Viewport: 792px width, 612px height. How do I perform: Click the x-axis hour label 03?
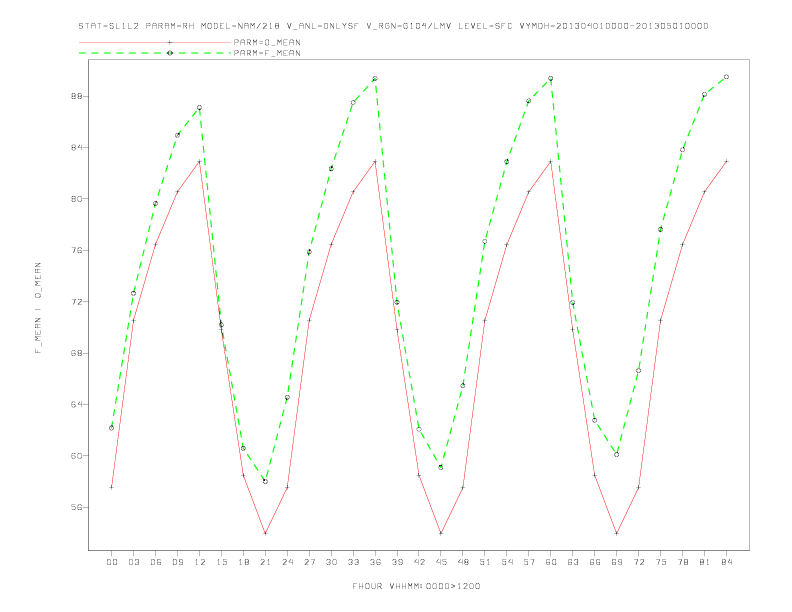tap(133, 562)
